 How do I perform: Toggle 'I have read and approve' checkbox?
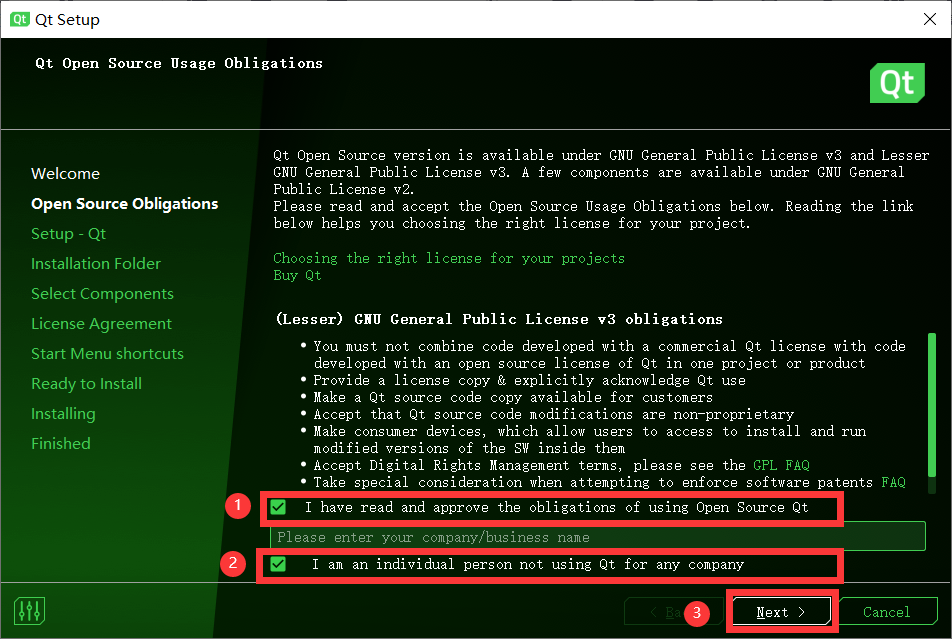(x=278, y=507)
